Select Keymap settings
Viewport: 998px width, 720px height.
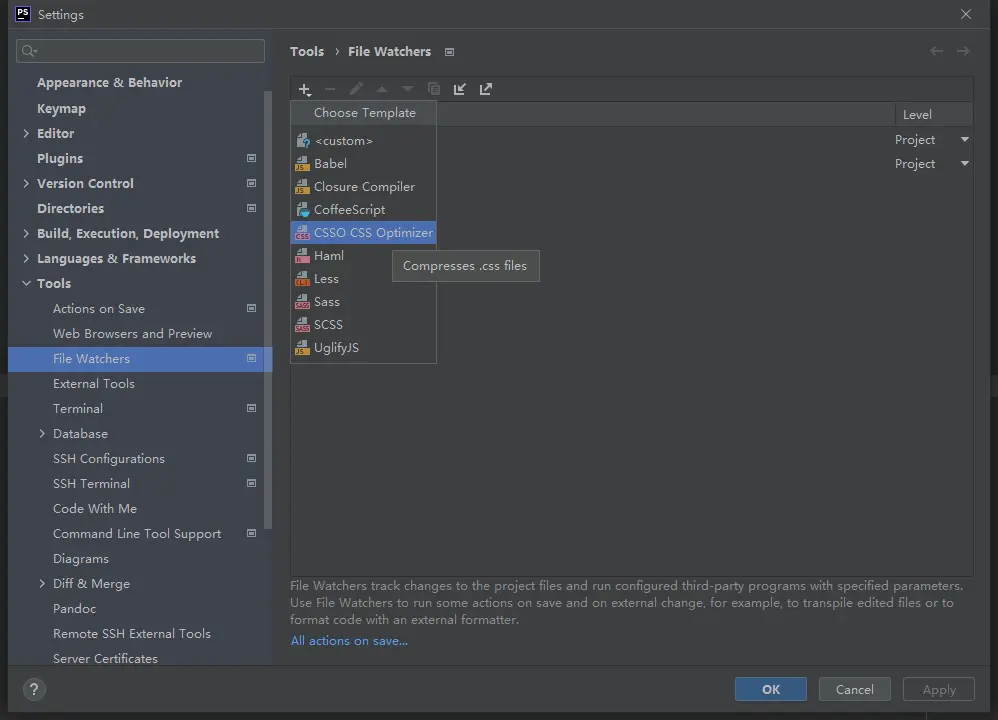(61, 108)
